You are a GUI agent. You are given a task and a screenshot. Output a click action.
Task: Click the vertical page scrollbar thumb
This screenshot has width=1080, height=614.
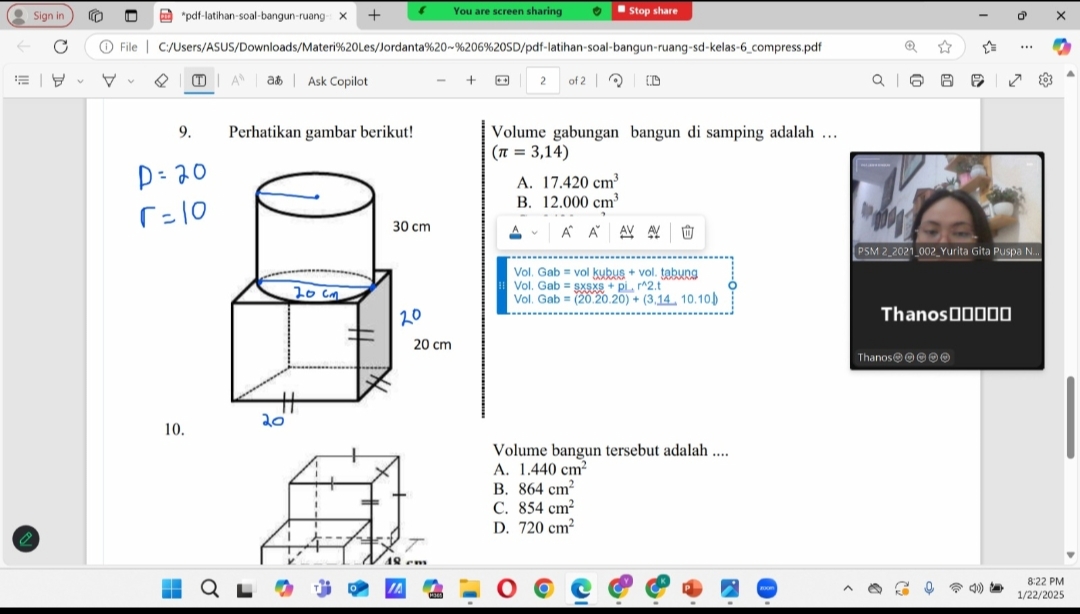[x=1070, y=417]
